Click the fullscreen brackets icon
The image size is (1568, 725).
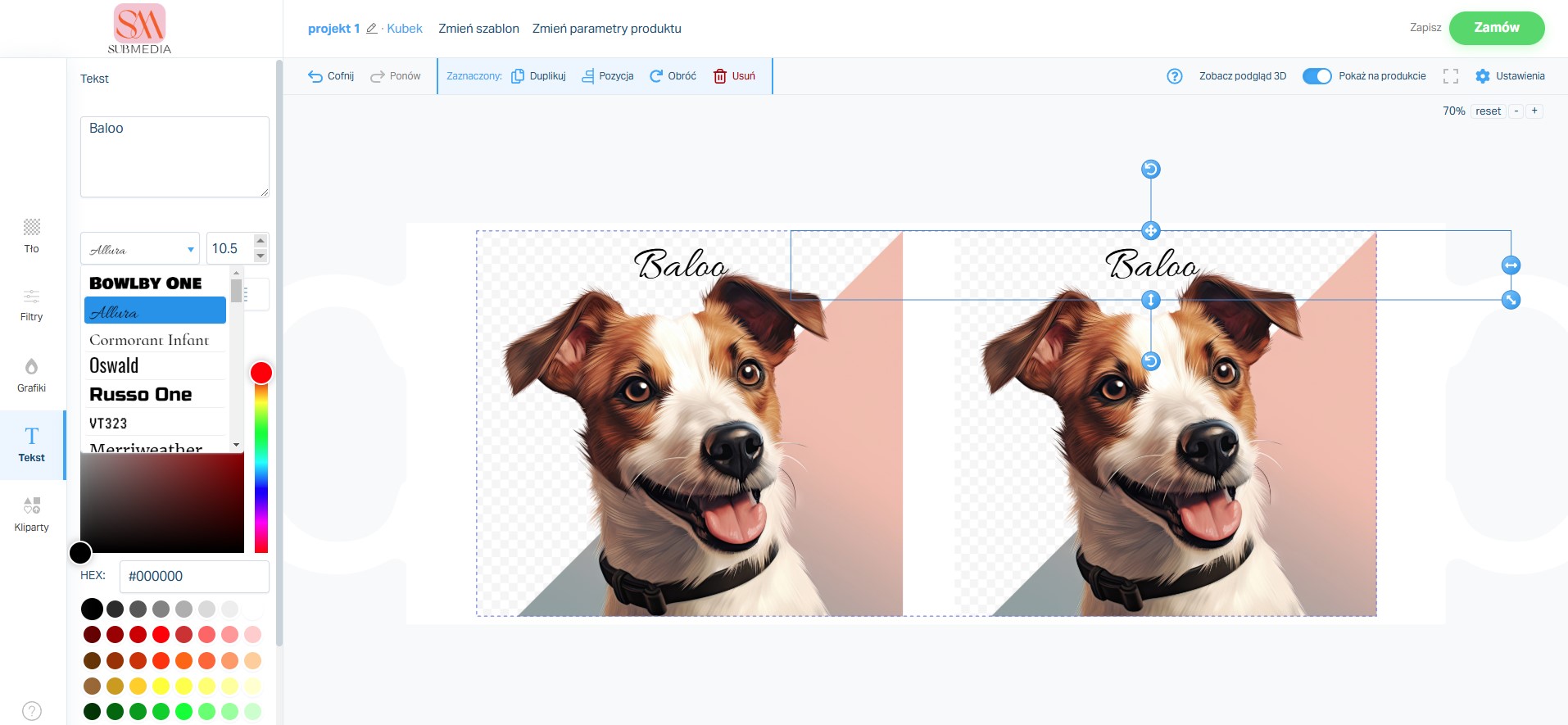1451,76
